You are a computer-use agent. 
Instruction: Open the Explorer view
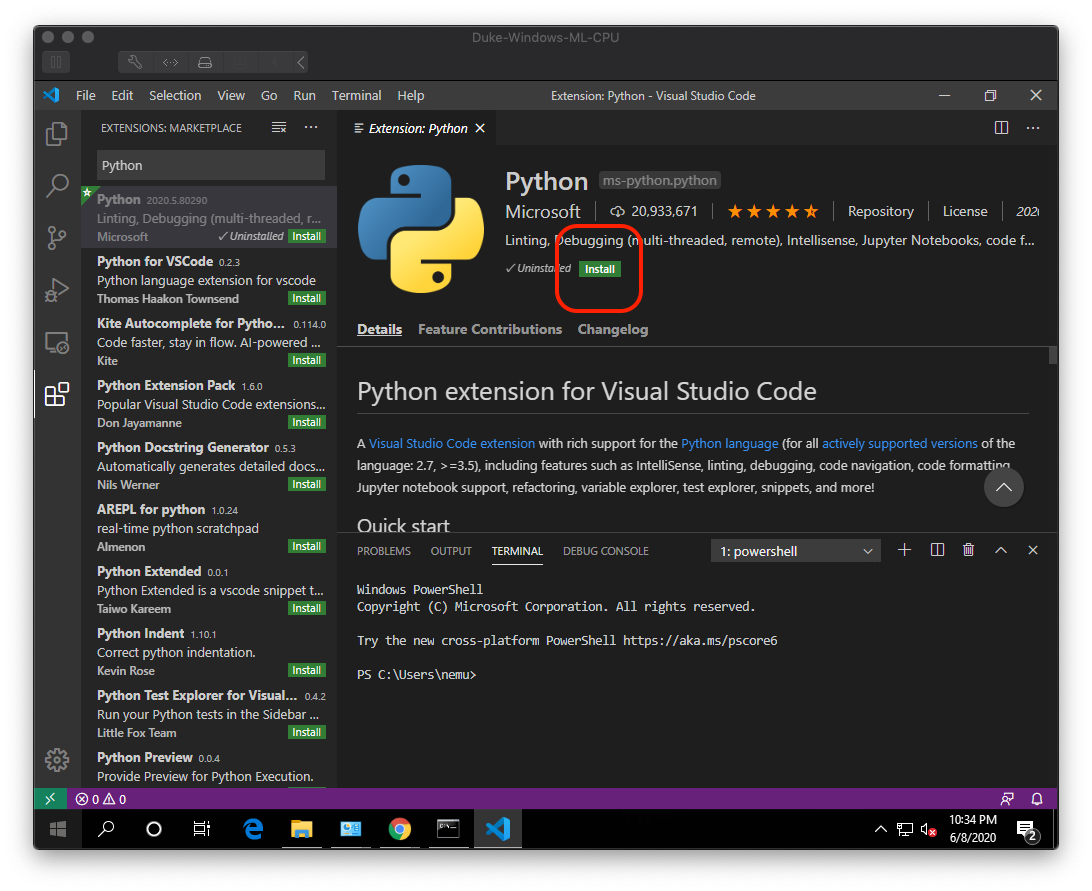coord(56,133)
